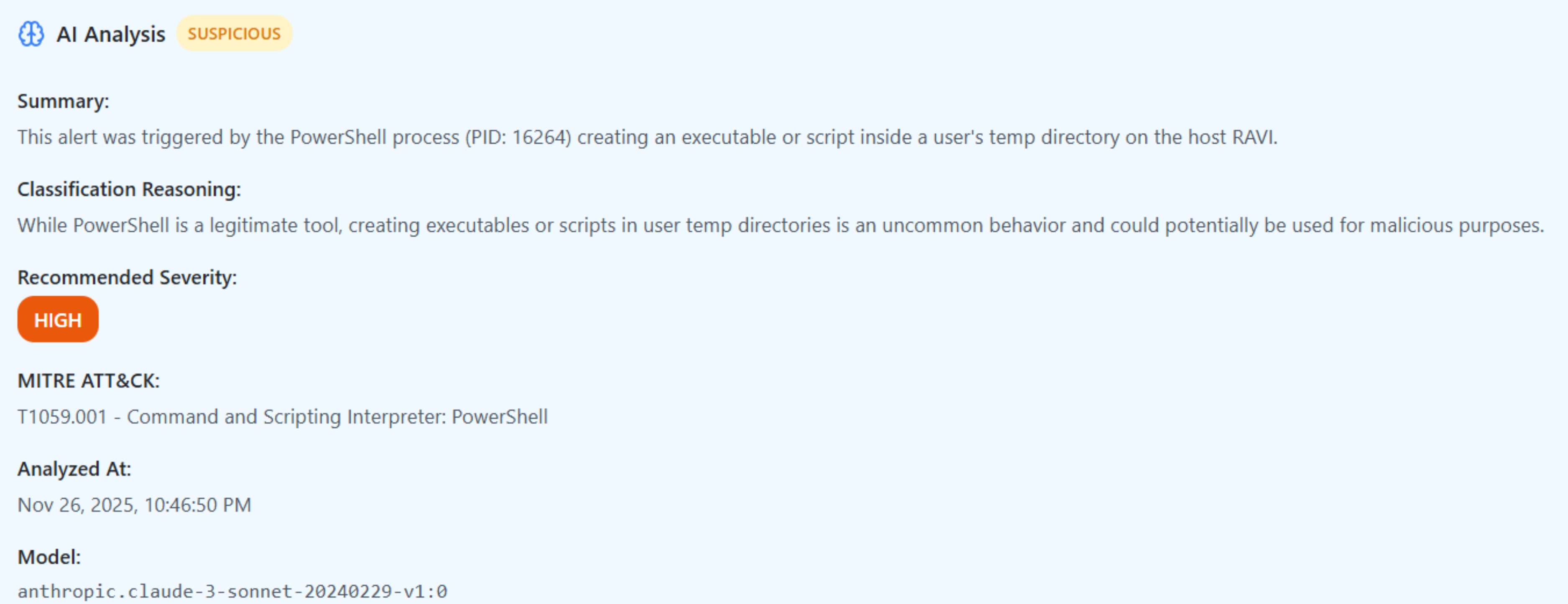
Task: Click the 10:46:50 PM time value
Action: [x=198, y=505]
